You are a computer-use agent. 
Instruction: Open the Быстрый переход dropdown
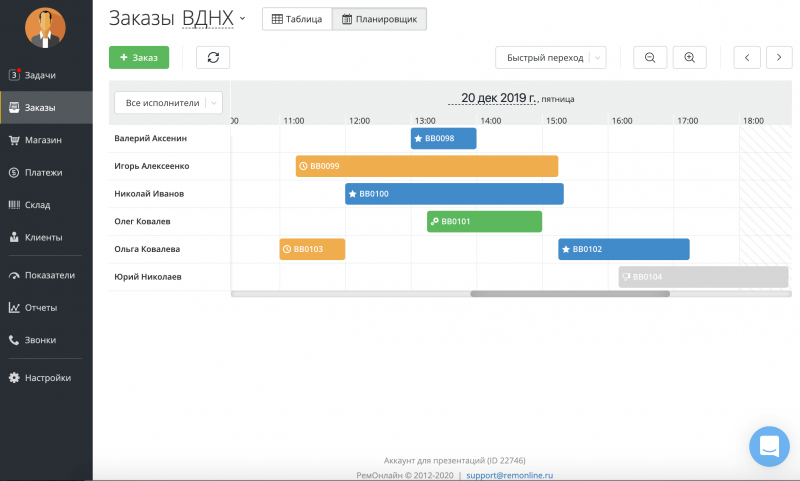(x=551, y=57)
